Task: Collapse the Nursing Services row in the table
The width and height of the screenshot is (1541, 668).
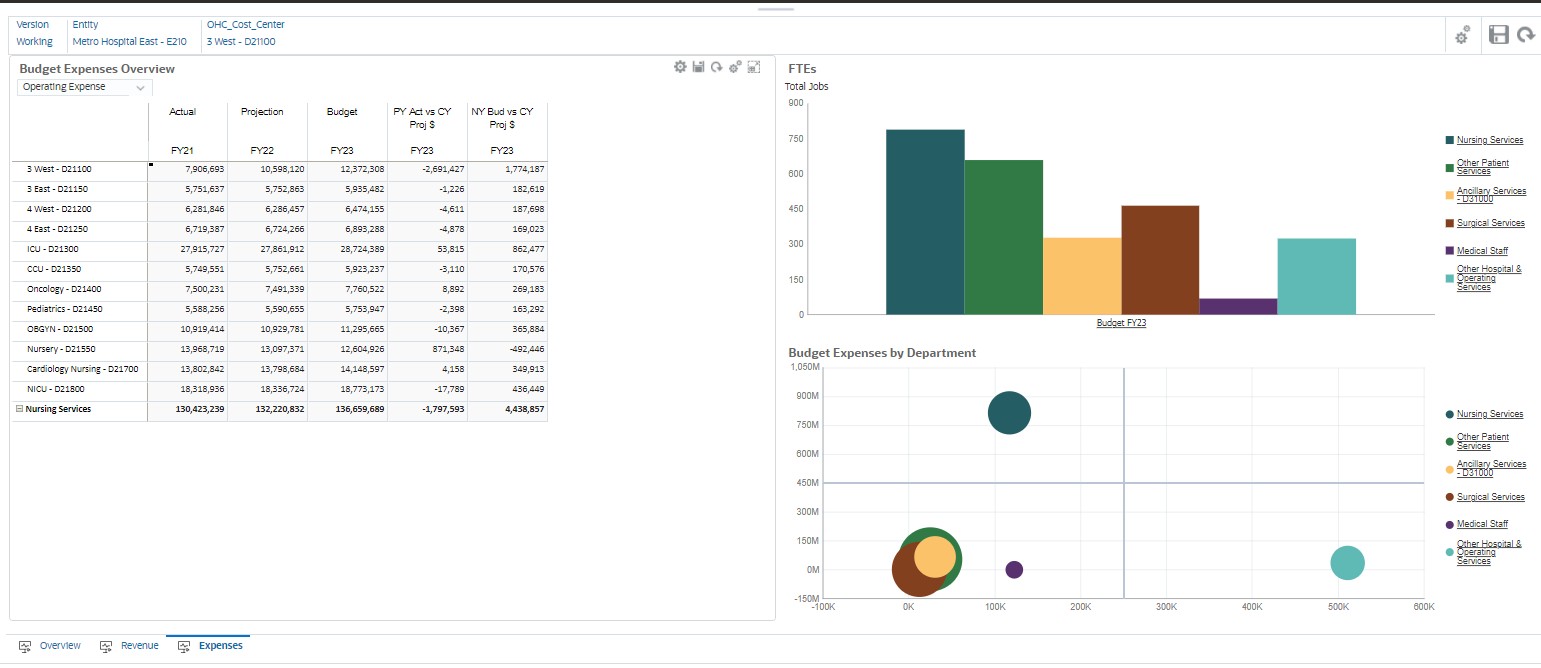Action: 22,409
